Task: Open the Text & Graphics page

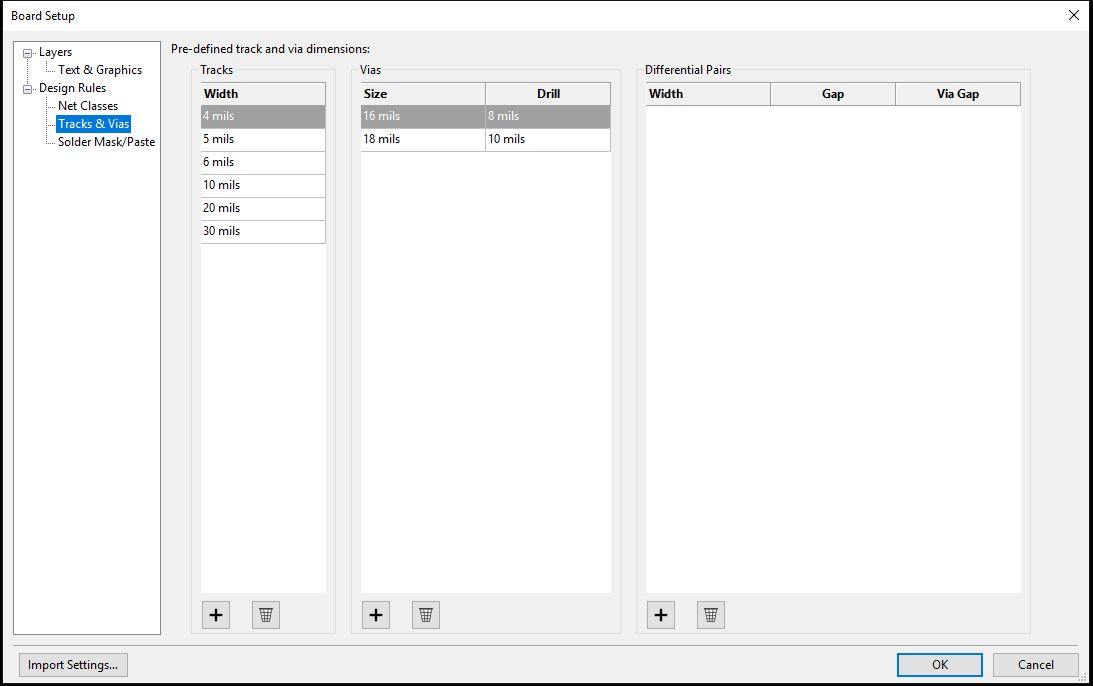Action: pos(100,70)
